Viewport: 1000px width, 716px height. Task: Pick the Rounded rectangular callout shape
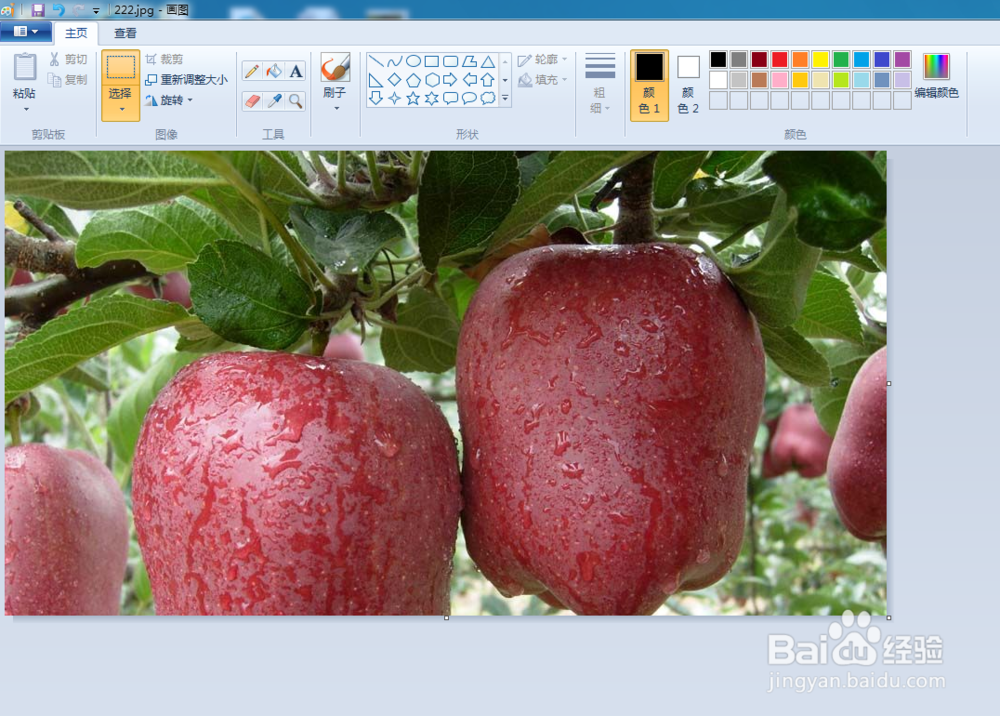point(450,98)
